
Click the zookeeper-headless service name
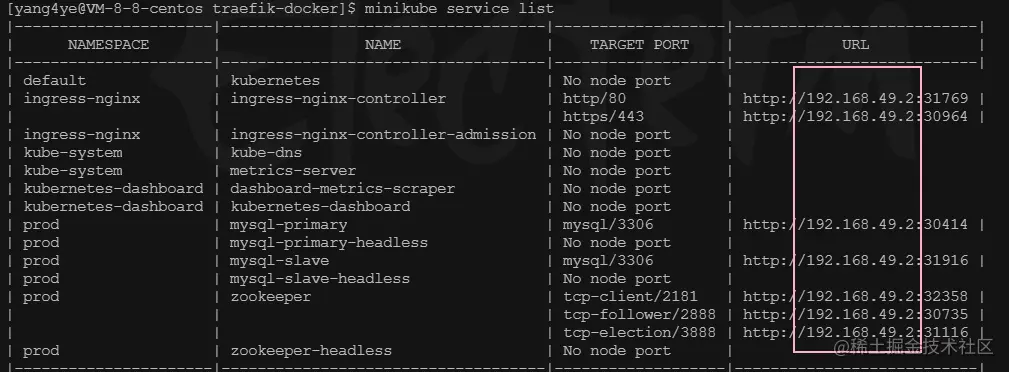(x=311, y=351)
